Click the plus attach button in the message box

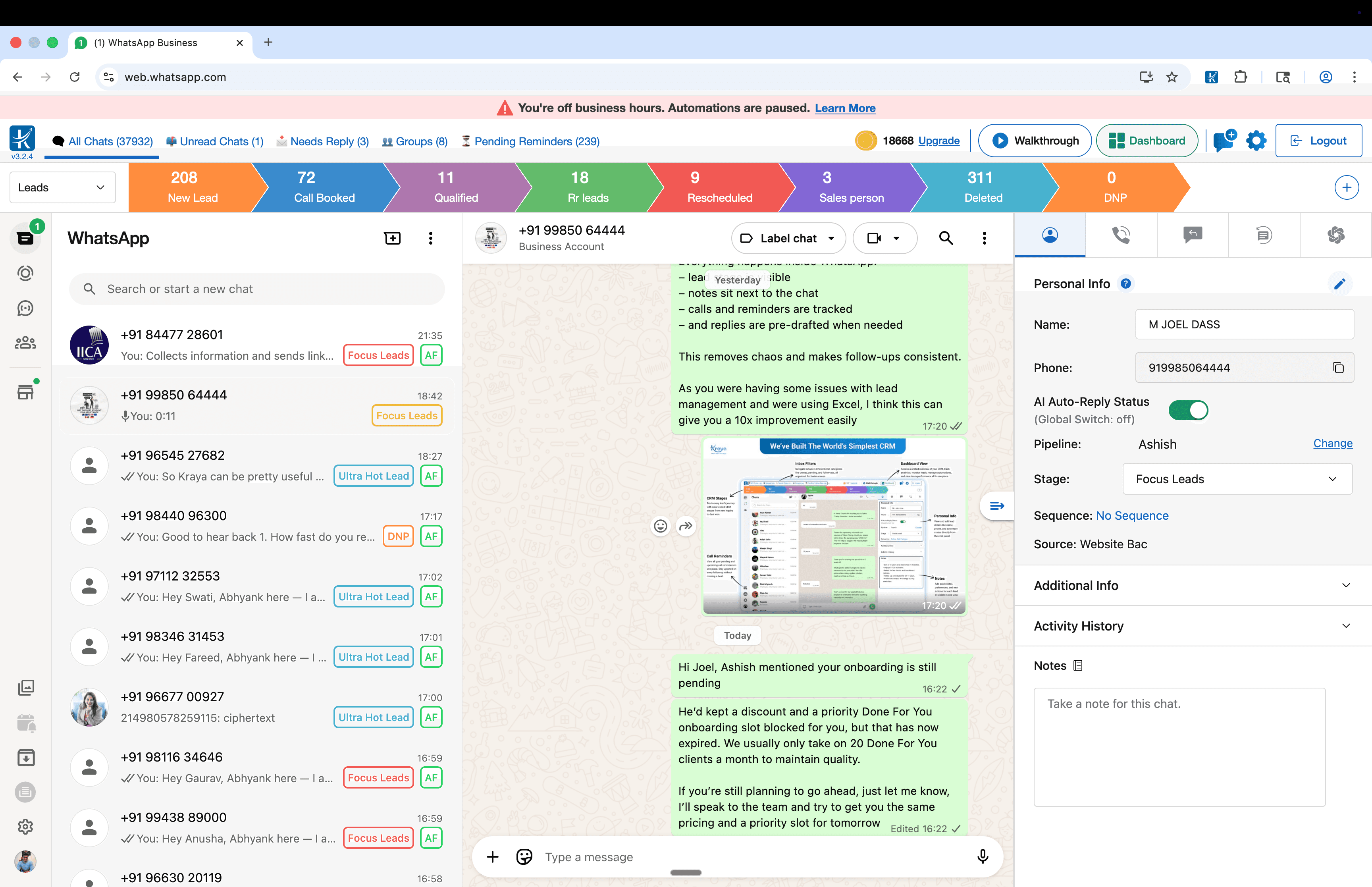[492, 856]
